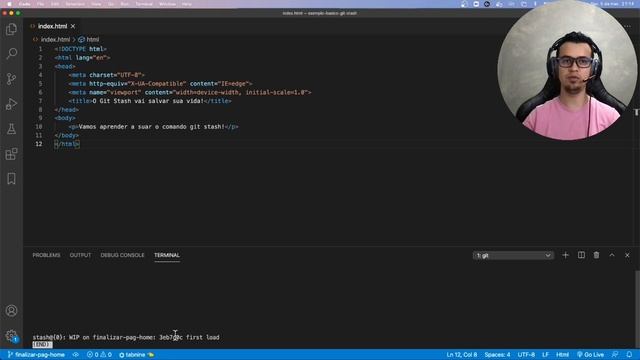The width and height of the screenshot is (640, 360).
Task: Click the errors count in status bar
Action: [x=99, y=354]
